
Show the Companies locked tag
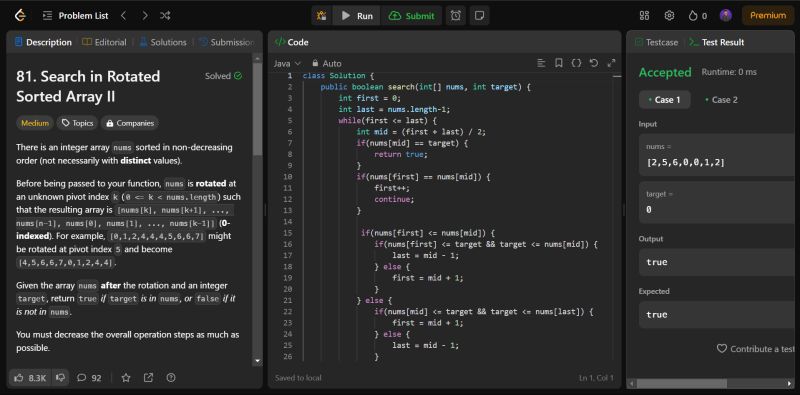point(130,123)
